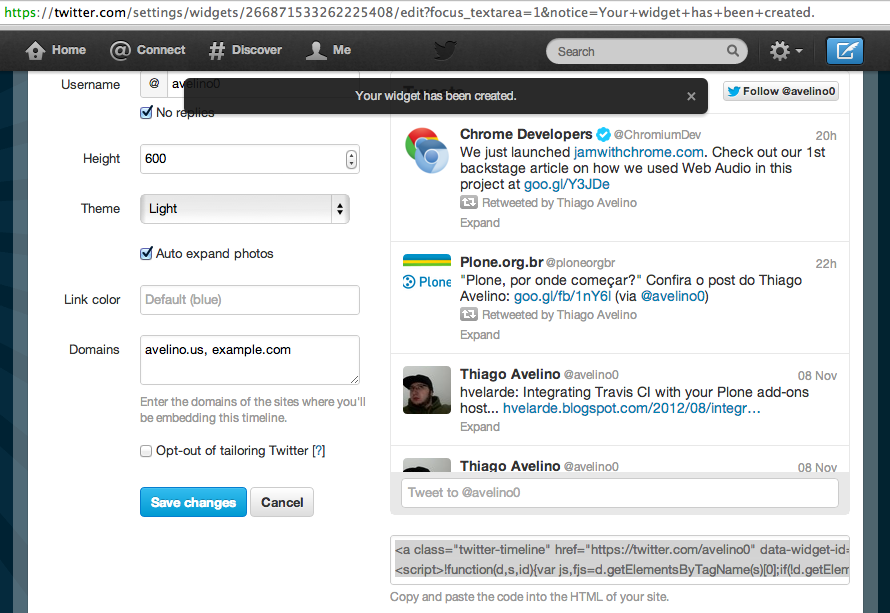Toggle Auto expand photos checkbox
Image resolution: width=890 pixels, height=613 pixels.
[x=146, y=253]
